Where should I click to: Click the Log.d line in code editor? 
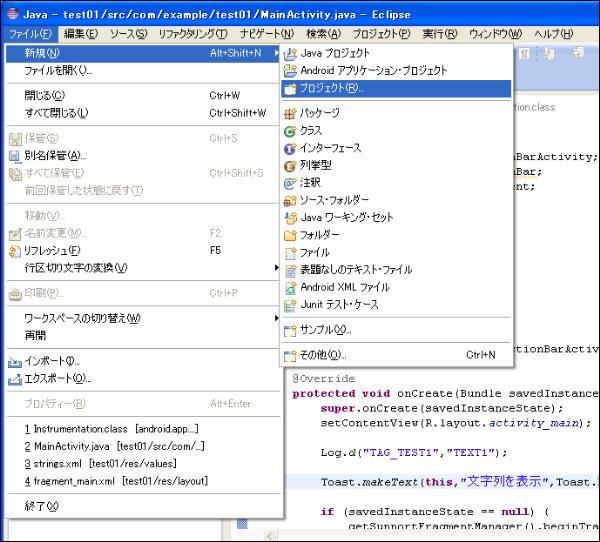tap(414, 453)
